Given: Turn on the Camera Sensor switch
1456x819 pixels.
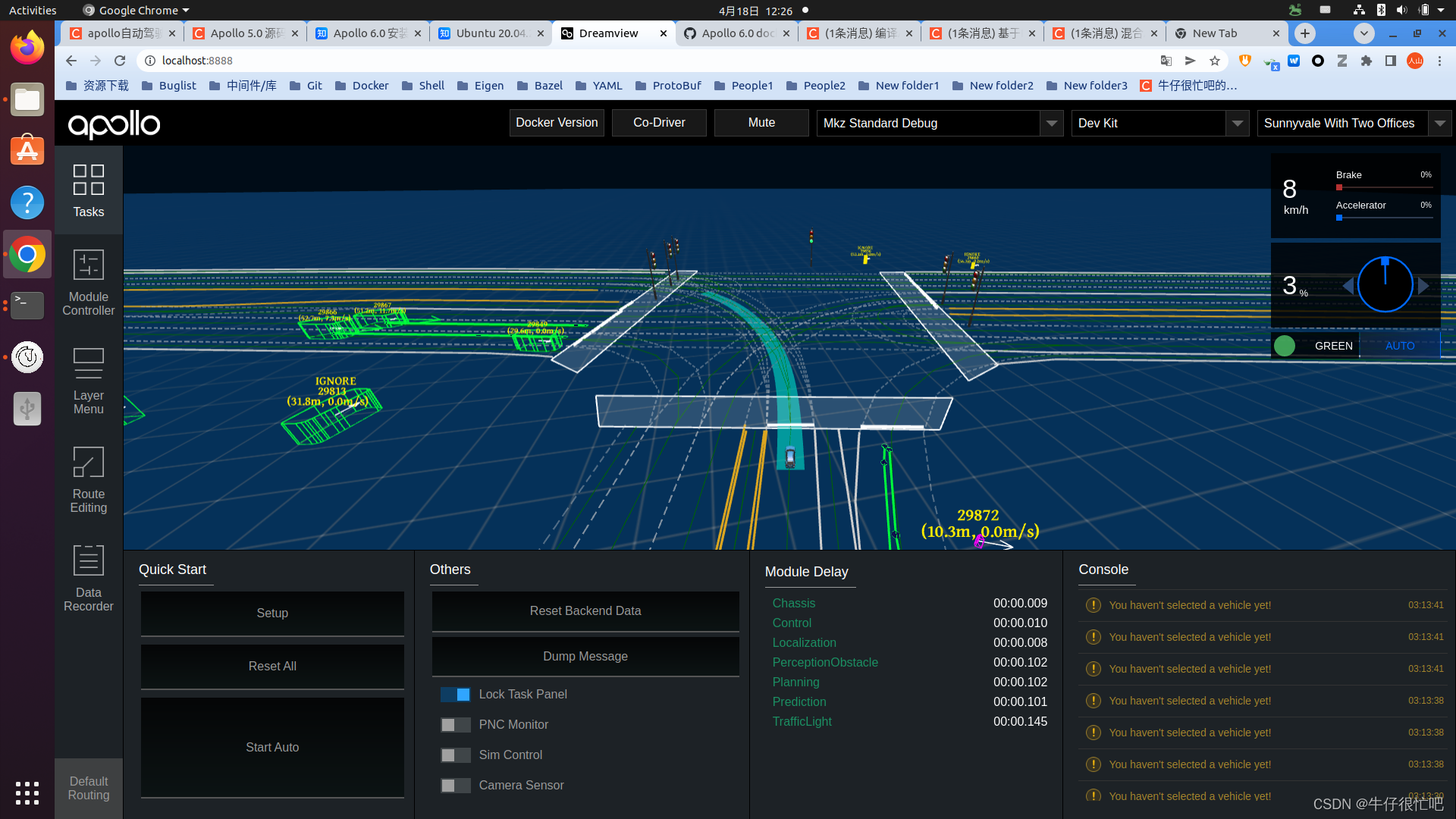Looking at the screenshot, I should pos(456,786).
